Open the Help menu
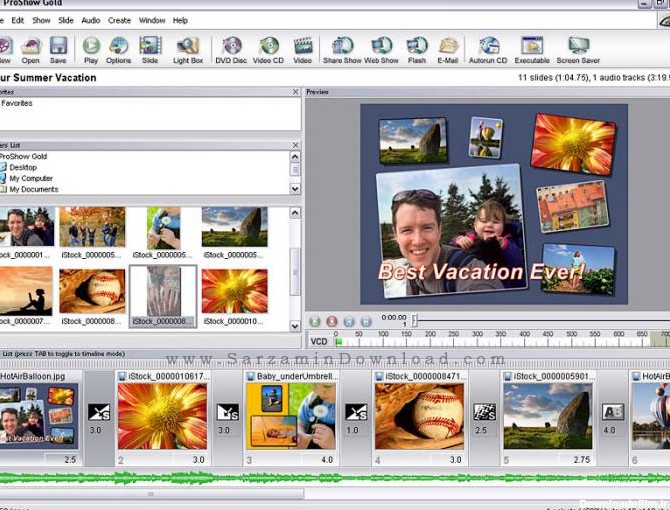 [x=180, y=21]
